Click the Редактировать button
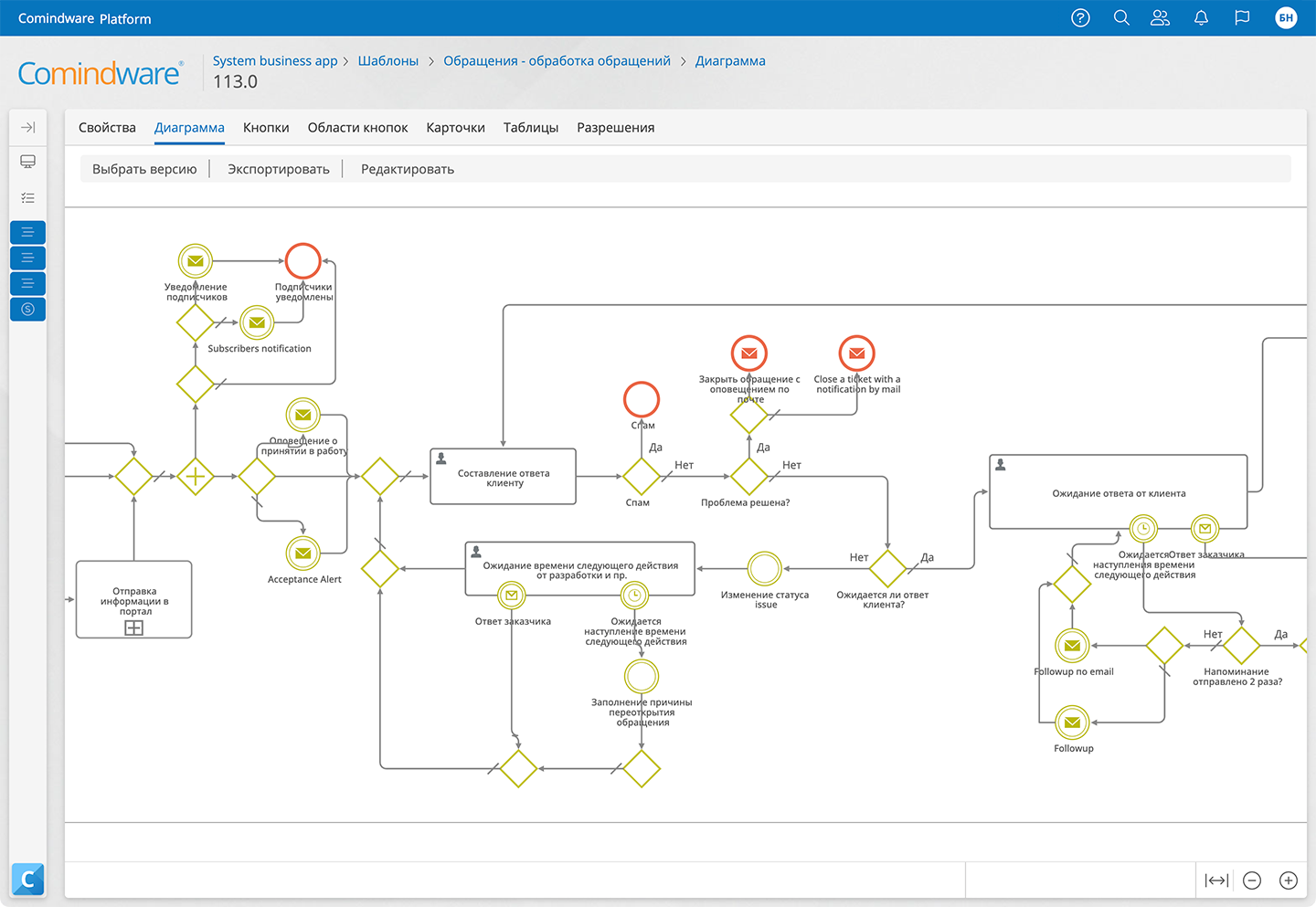Viewport: 1316px width, 907px height. (408, 169)
